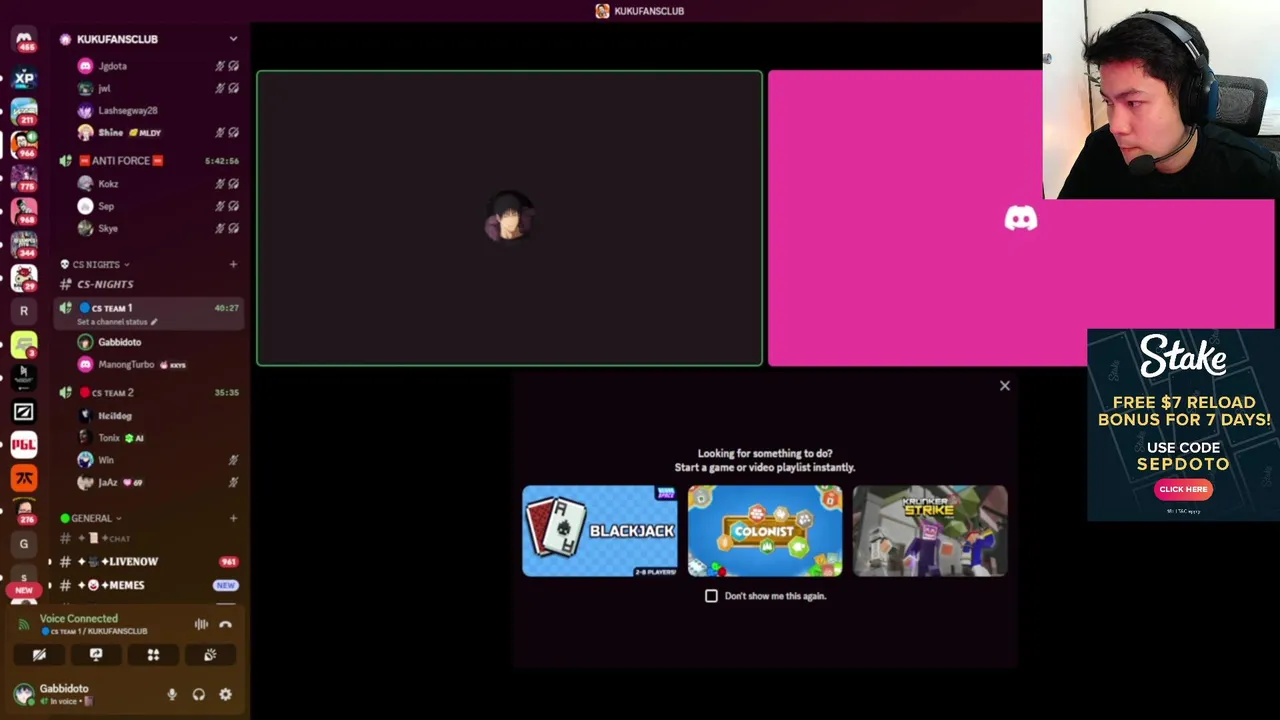Open server icon with 968 badge

24,211
